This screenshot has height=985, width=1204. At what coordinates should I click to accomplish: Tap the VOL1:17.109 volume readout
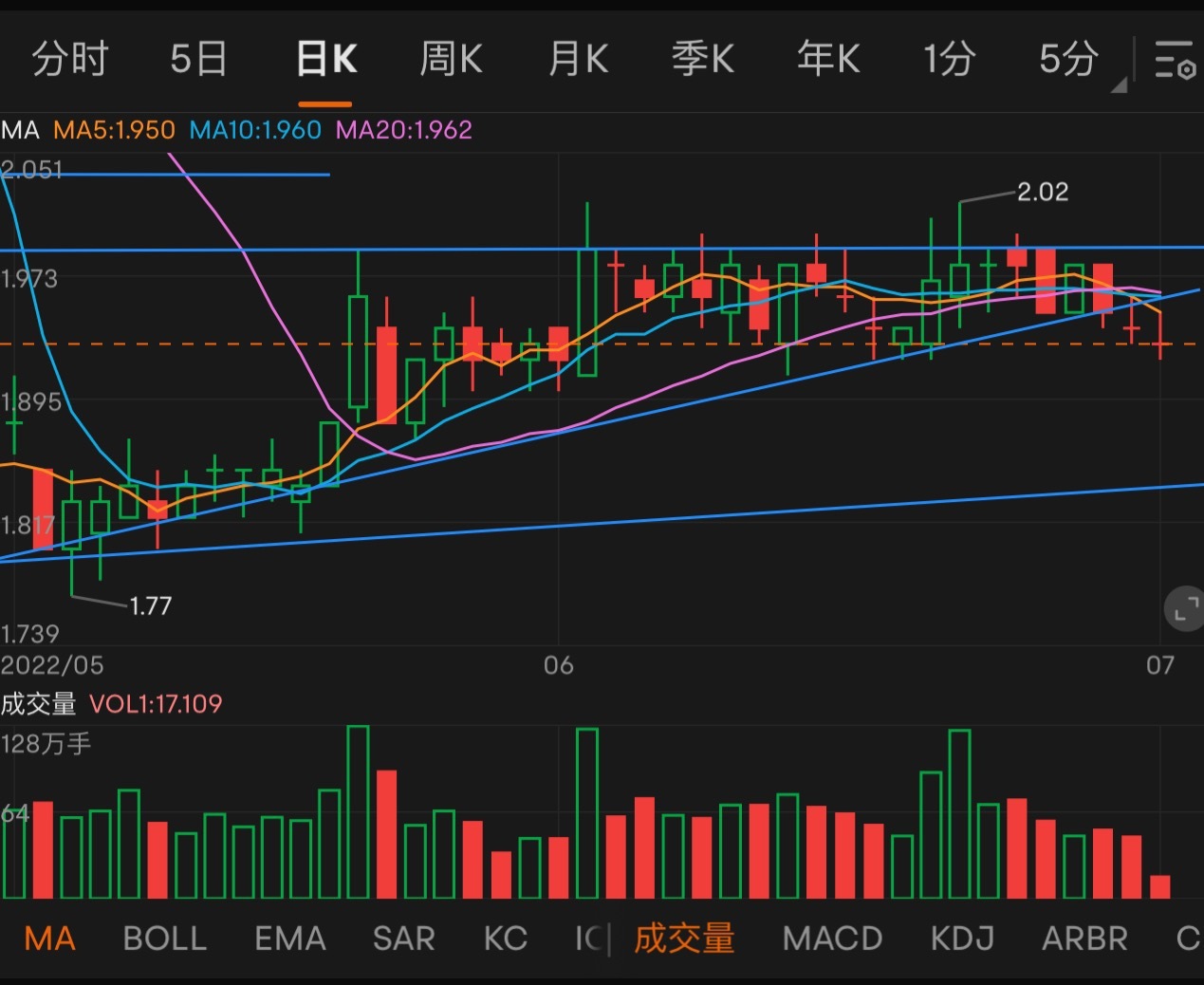click(x=156, y=704)
